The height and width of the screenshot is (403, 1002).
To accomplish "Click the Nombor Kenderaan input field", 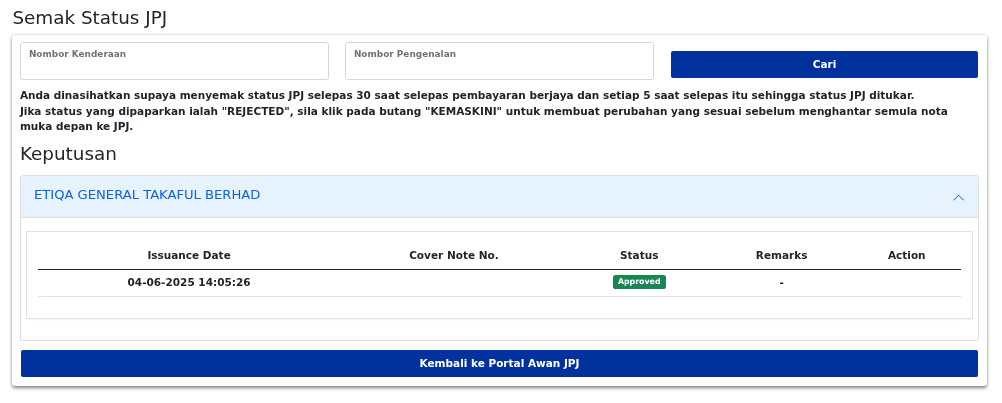I will (174, 61).
